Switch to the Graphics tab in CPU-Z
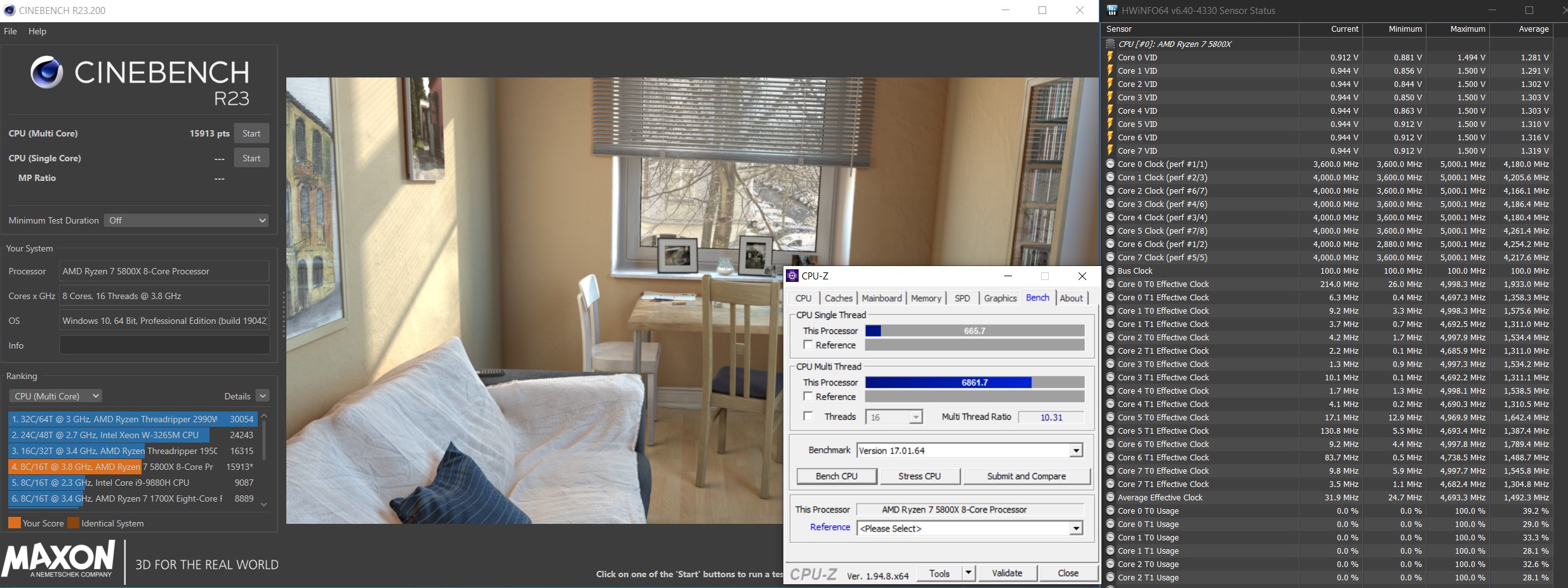This screenshot has width=1568, height=588. (1000, 298)
